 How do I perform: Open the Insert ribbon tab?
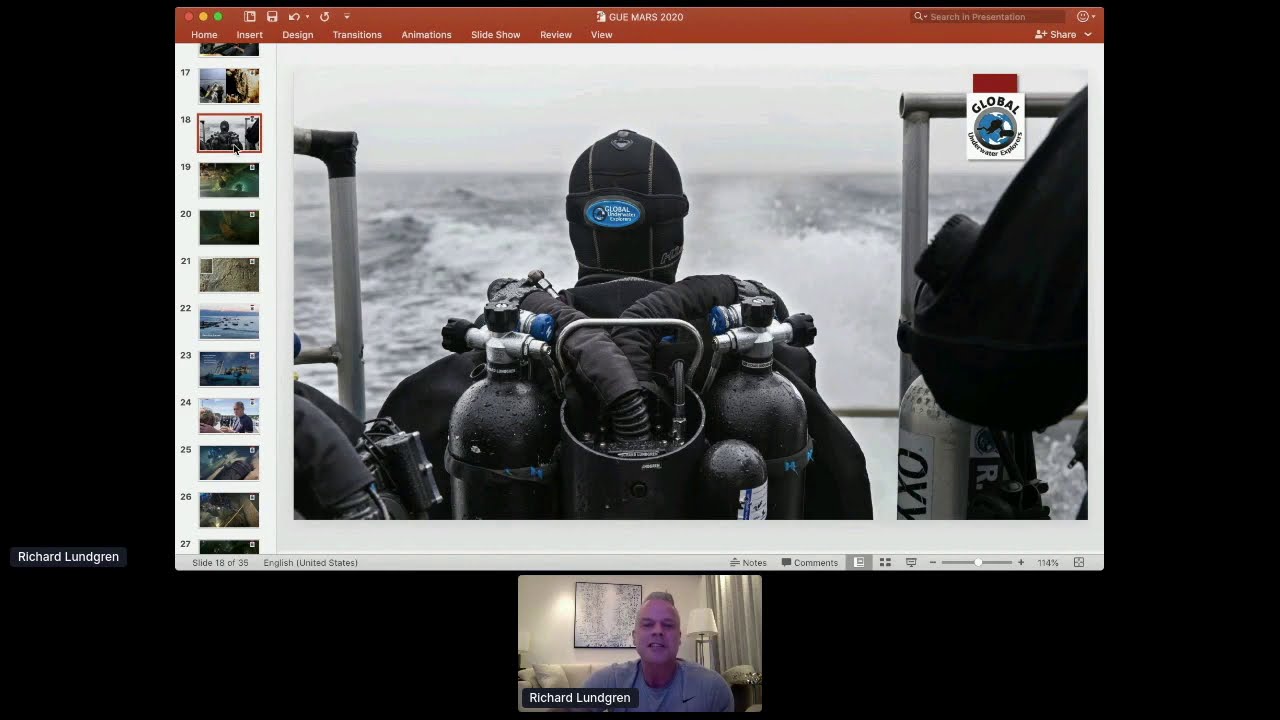tap(250, 35)
